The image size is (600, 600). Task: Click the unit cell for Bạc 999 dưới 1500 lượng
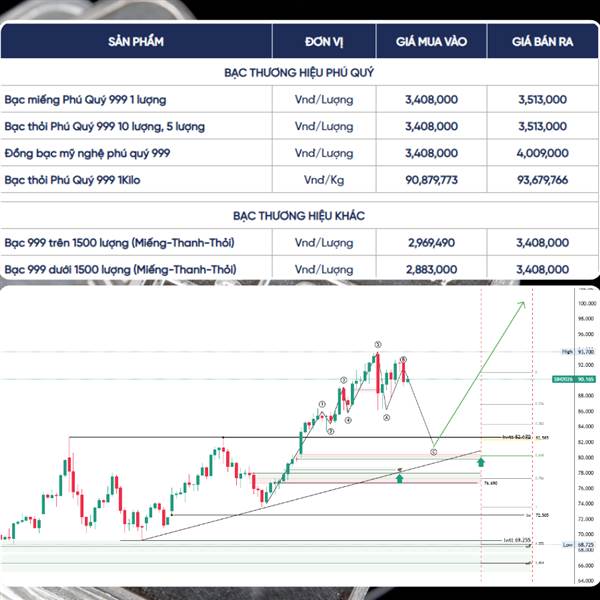(324, 269)
